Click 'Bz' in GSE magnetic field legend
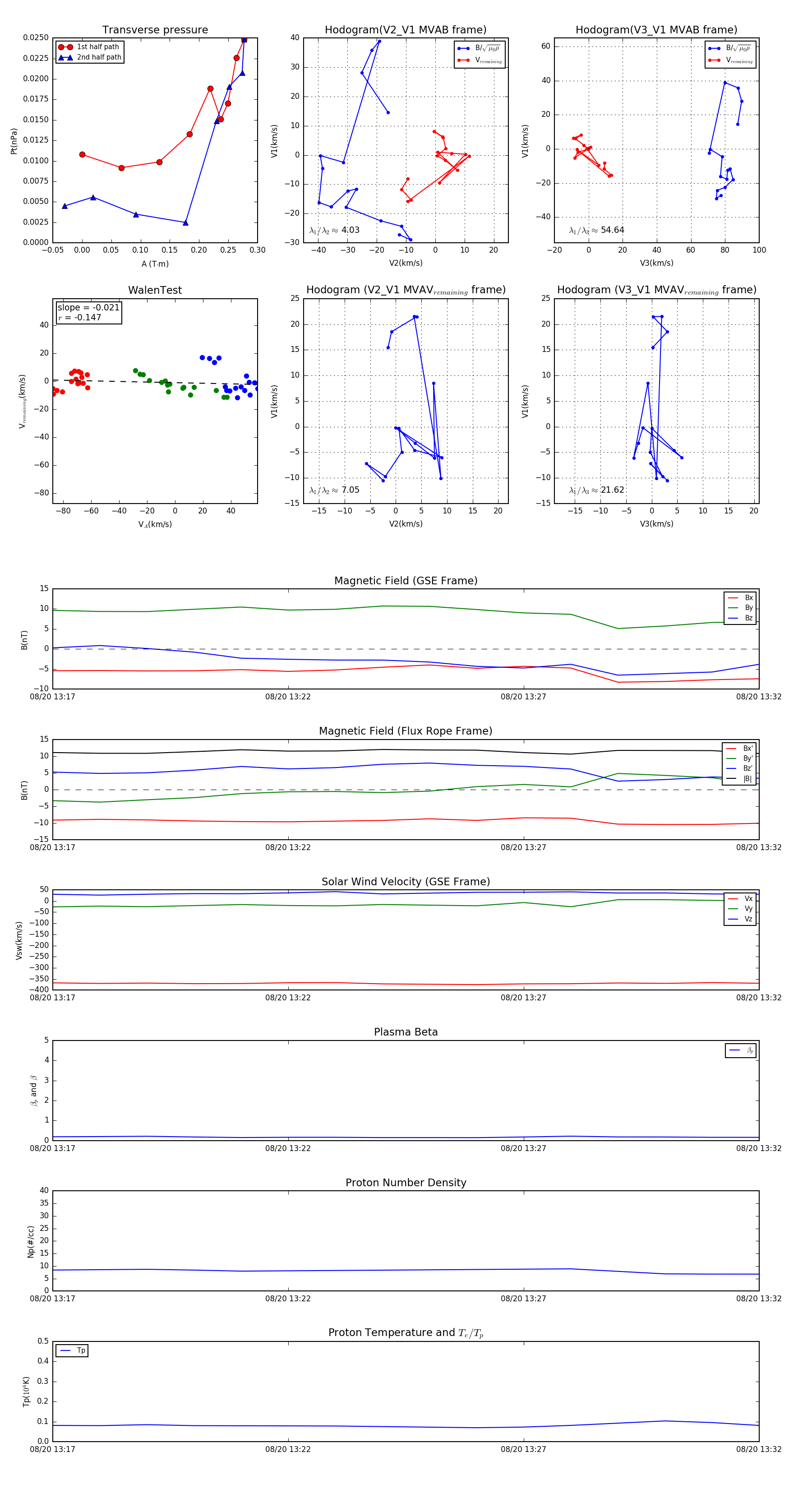 [748, 618]
